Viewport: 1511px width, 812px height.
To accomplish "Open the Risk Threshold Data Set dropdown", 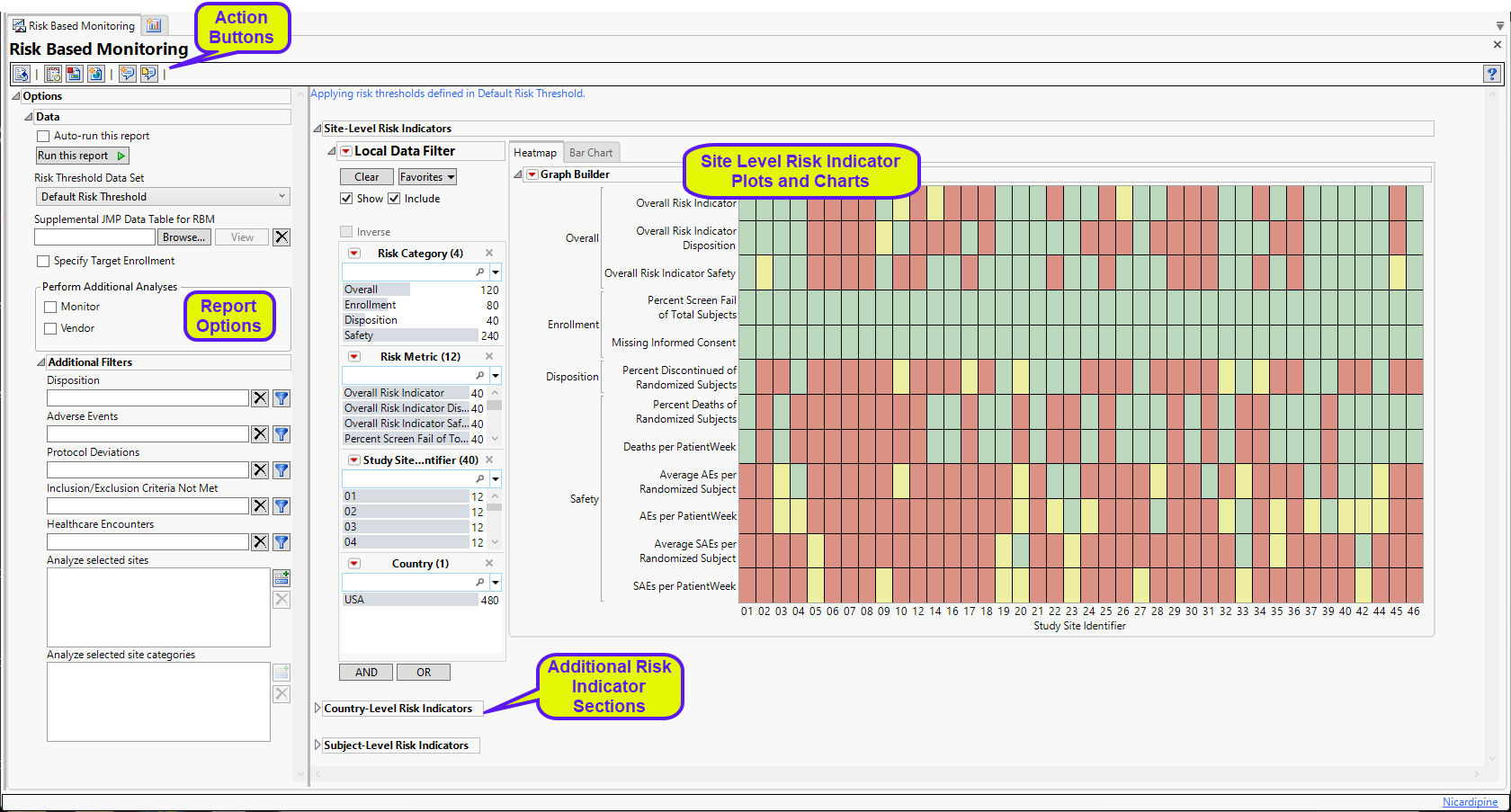I will pyautogui.click(x=162, y=197).
